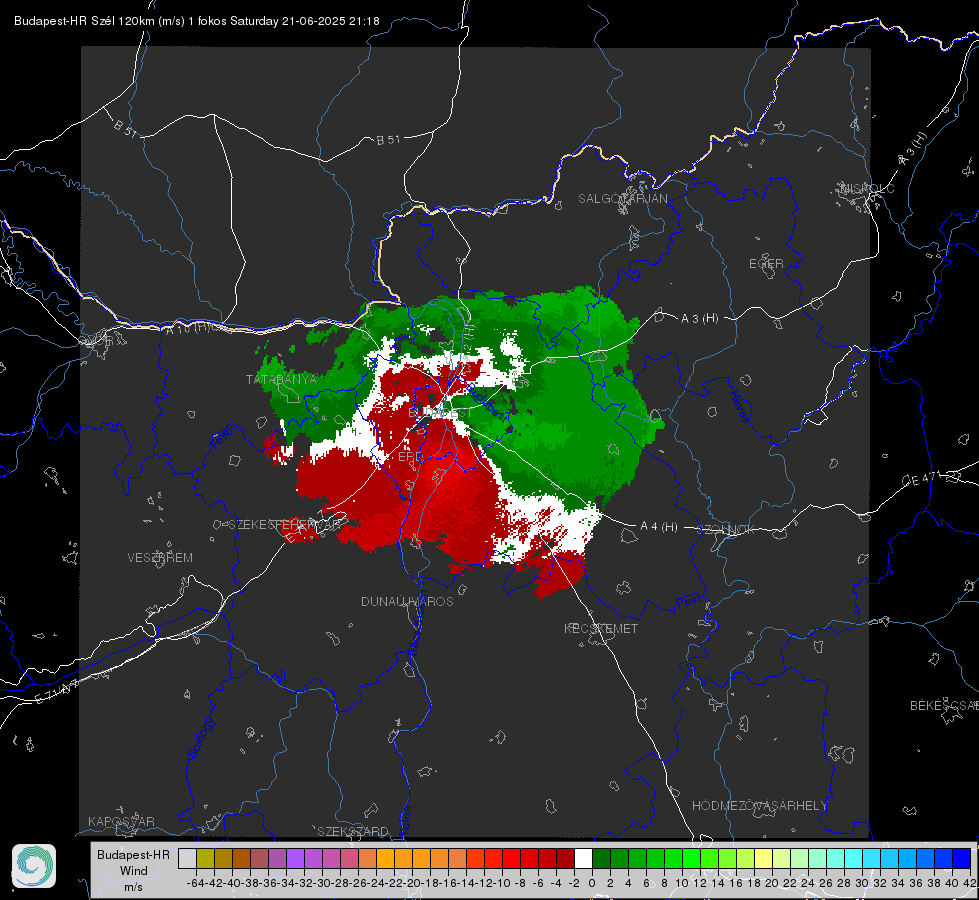Select the yellow legend swatch between 18 and 20
This screenshot has width=979, height=900.
[763, 858]
